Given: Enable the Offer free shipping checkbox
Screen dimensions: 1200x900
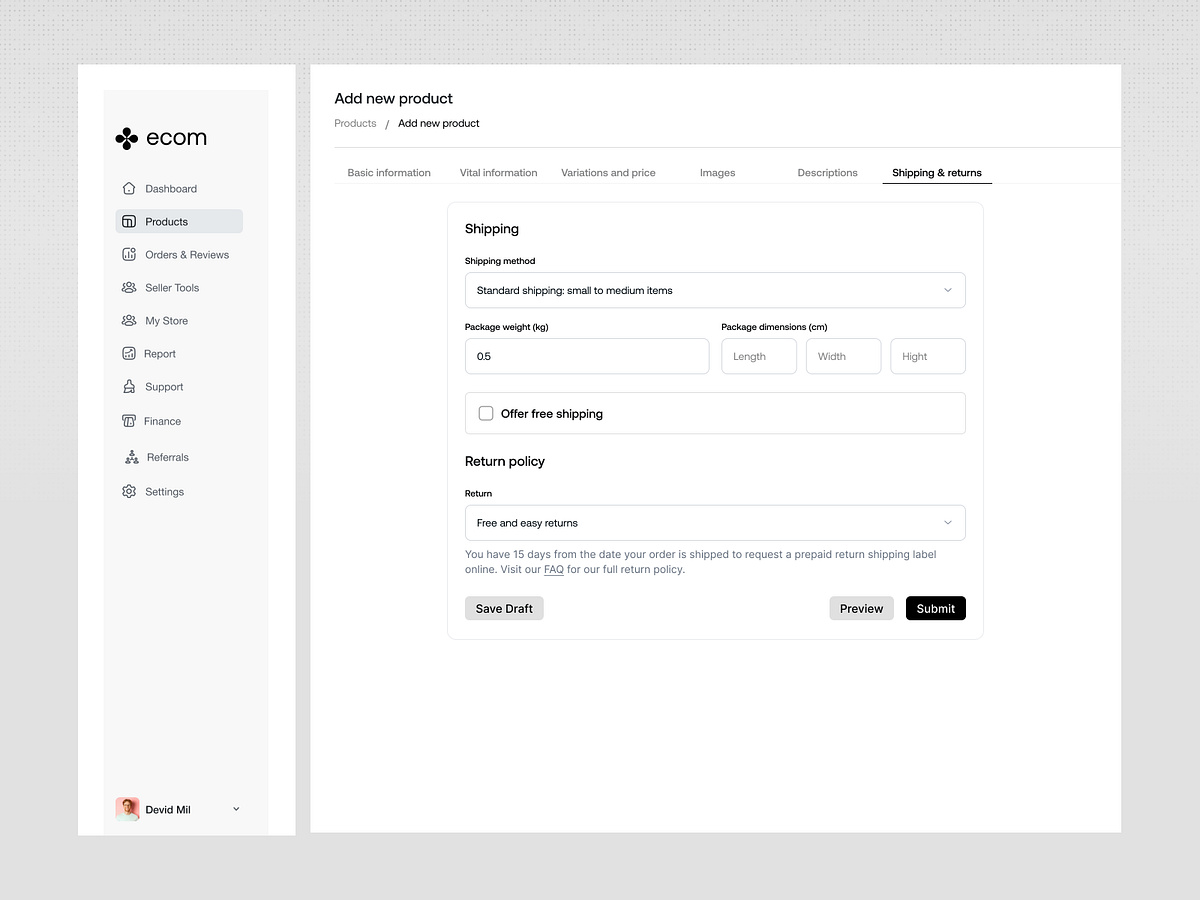Looking at the screenshot, I should pyautogui.click(x=485, y=413).
